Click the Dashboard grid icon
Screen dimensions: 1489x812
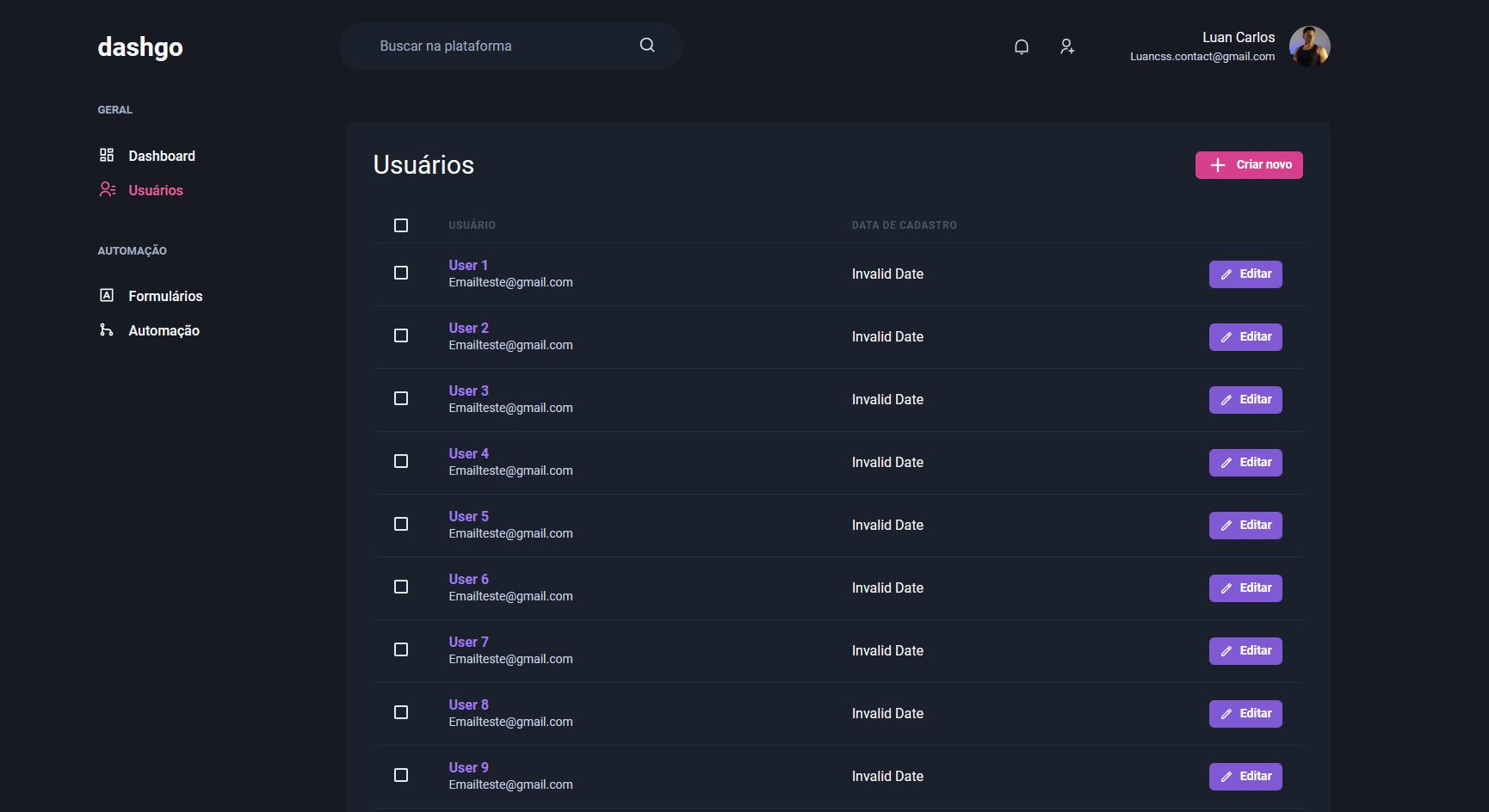coord(107,155)
